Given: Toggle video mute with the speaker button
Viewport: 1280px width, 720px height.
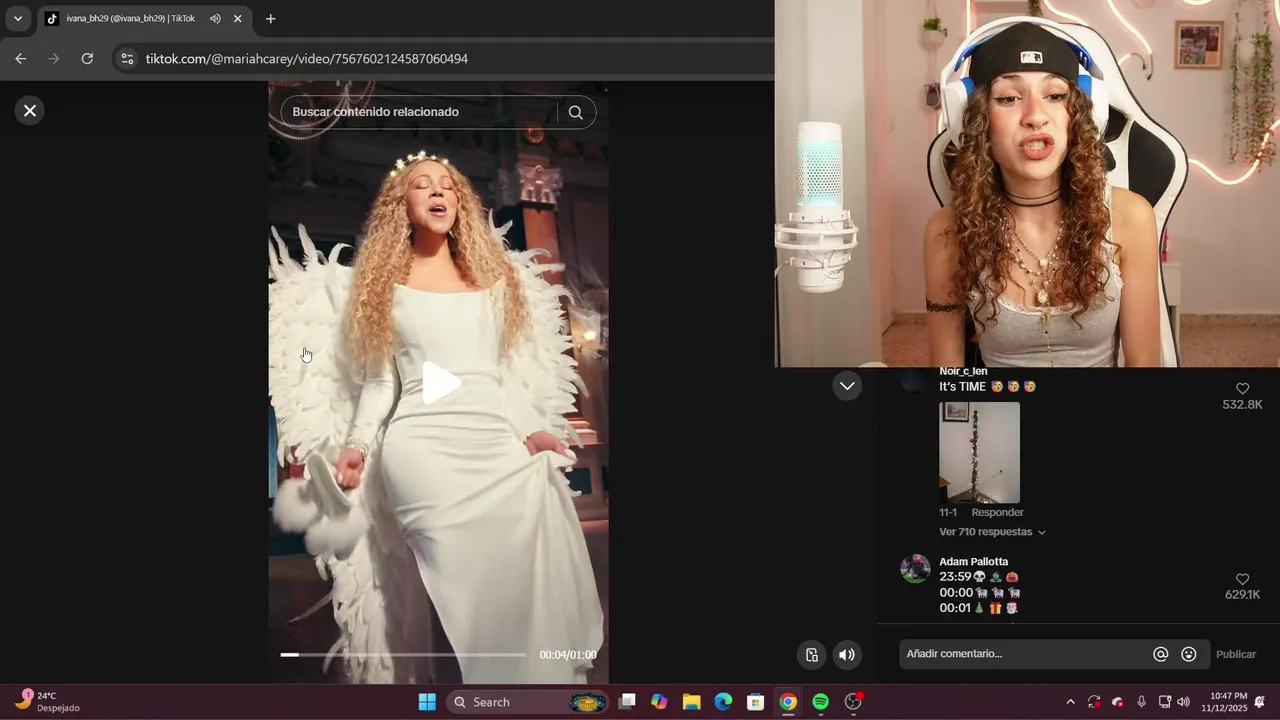Looking at the screenshot, I should [847, 655].
